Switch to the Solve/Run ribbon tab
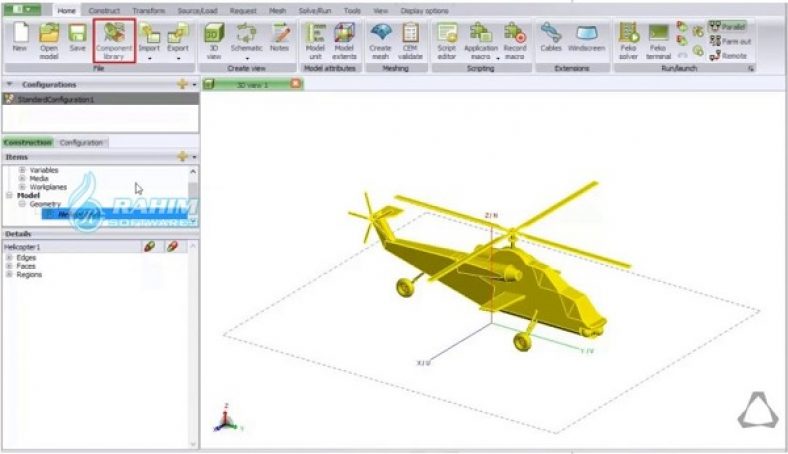This screenshot has width=788, height=454. [x=315, y=11]
